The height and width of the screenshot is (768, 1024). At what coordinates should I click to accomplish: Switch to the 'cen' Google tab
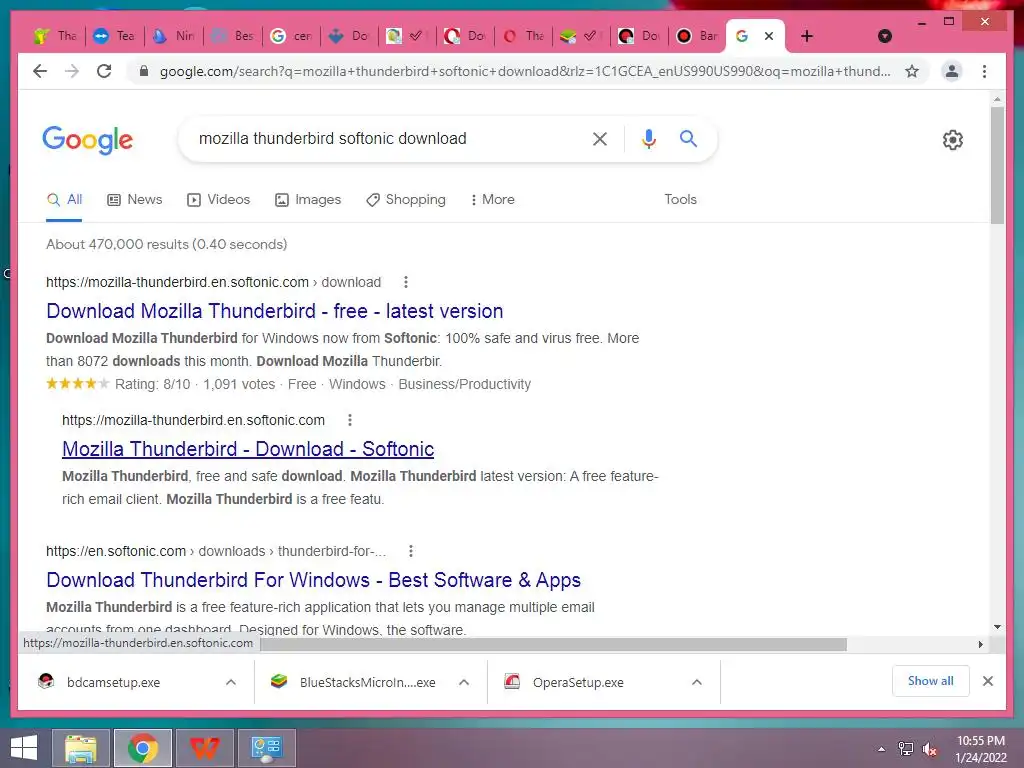tap(291, 36)
